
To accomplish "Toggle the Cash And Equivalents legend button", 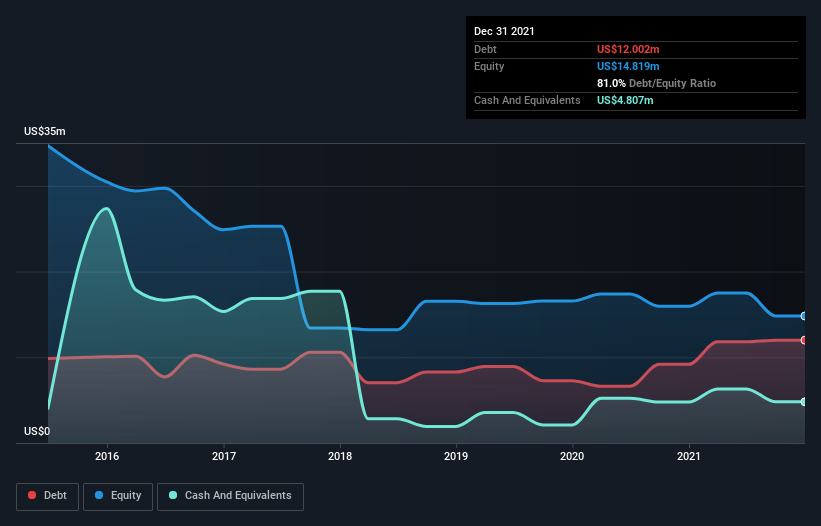I will (x=230, y=496).
